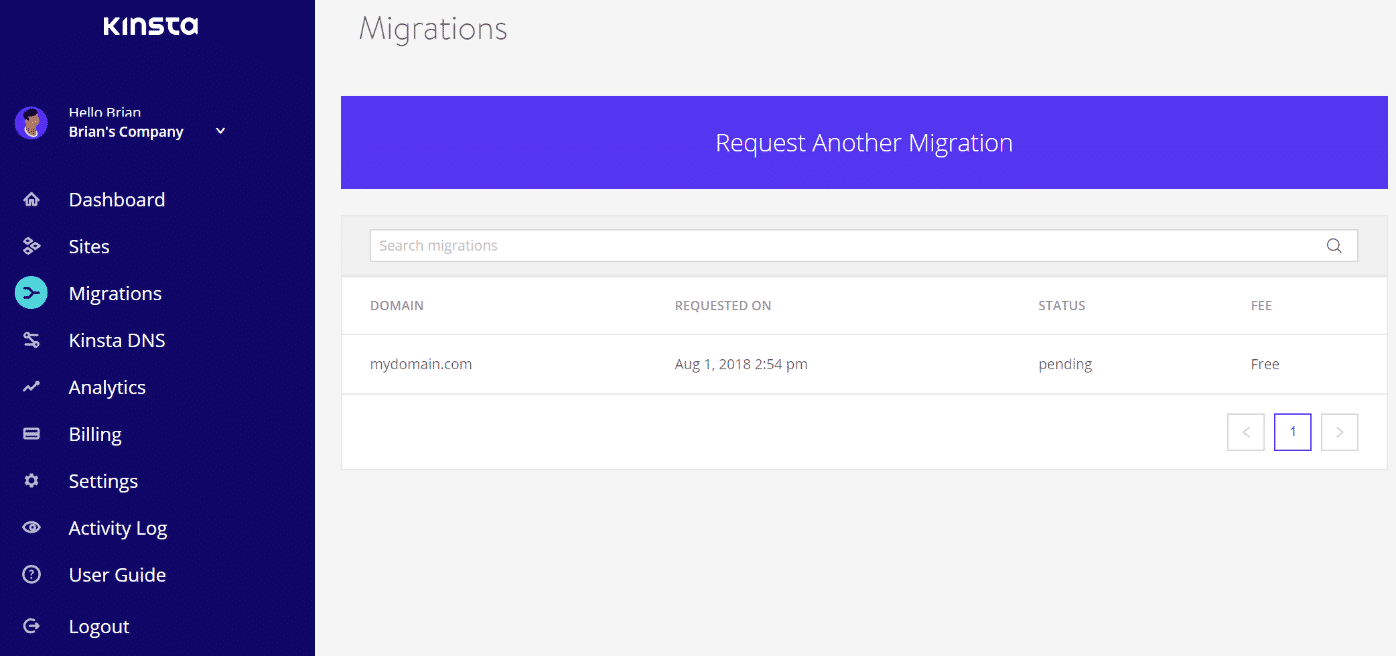
Task: Open the Activity Log menu label
Action: (x=118, y=528)
